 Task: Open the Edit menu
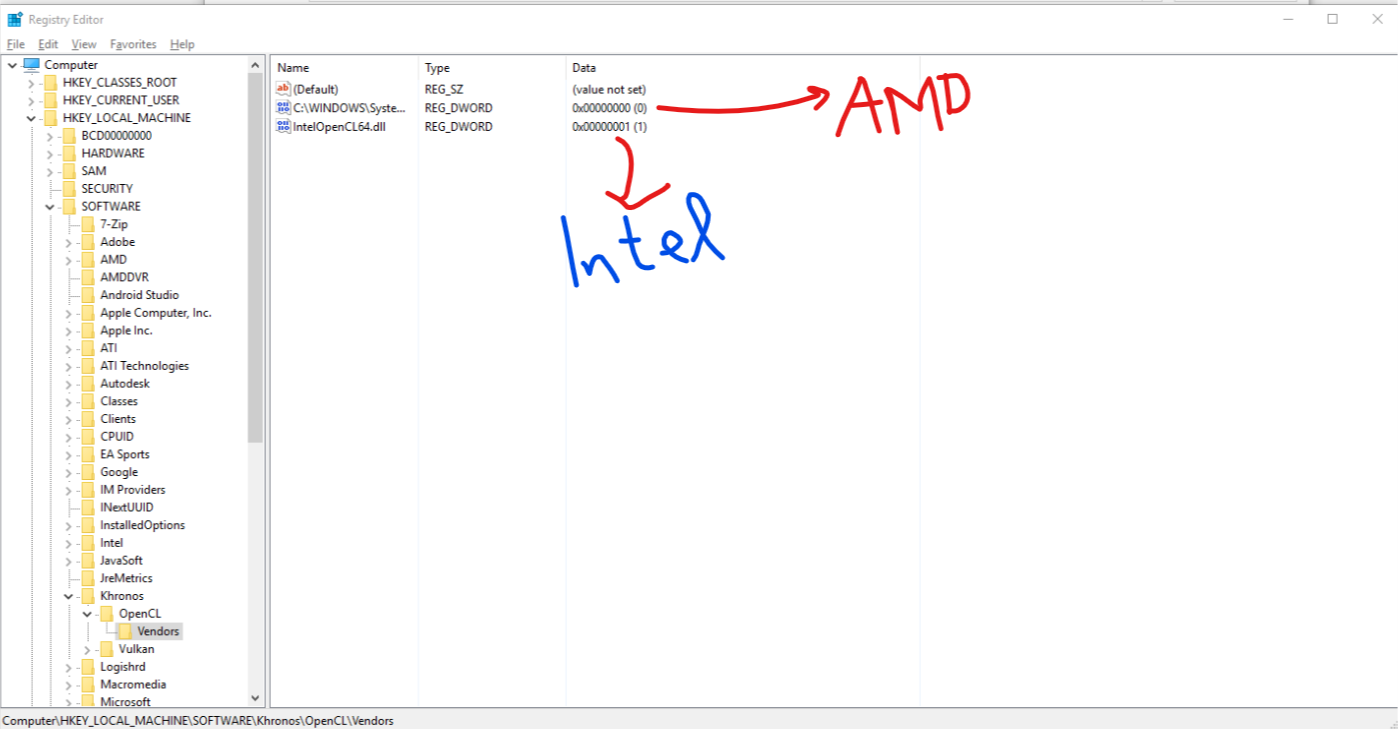click(48, 44)
